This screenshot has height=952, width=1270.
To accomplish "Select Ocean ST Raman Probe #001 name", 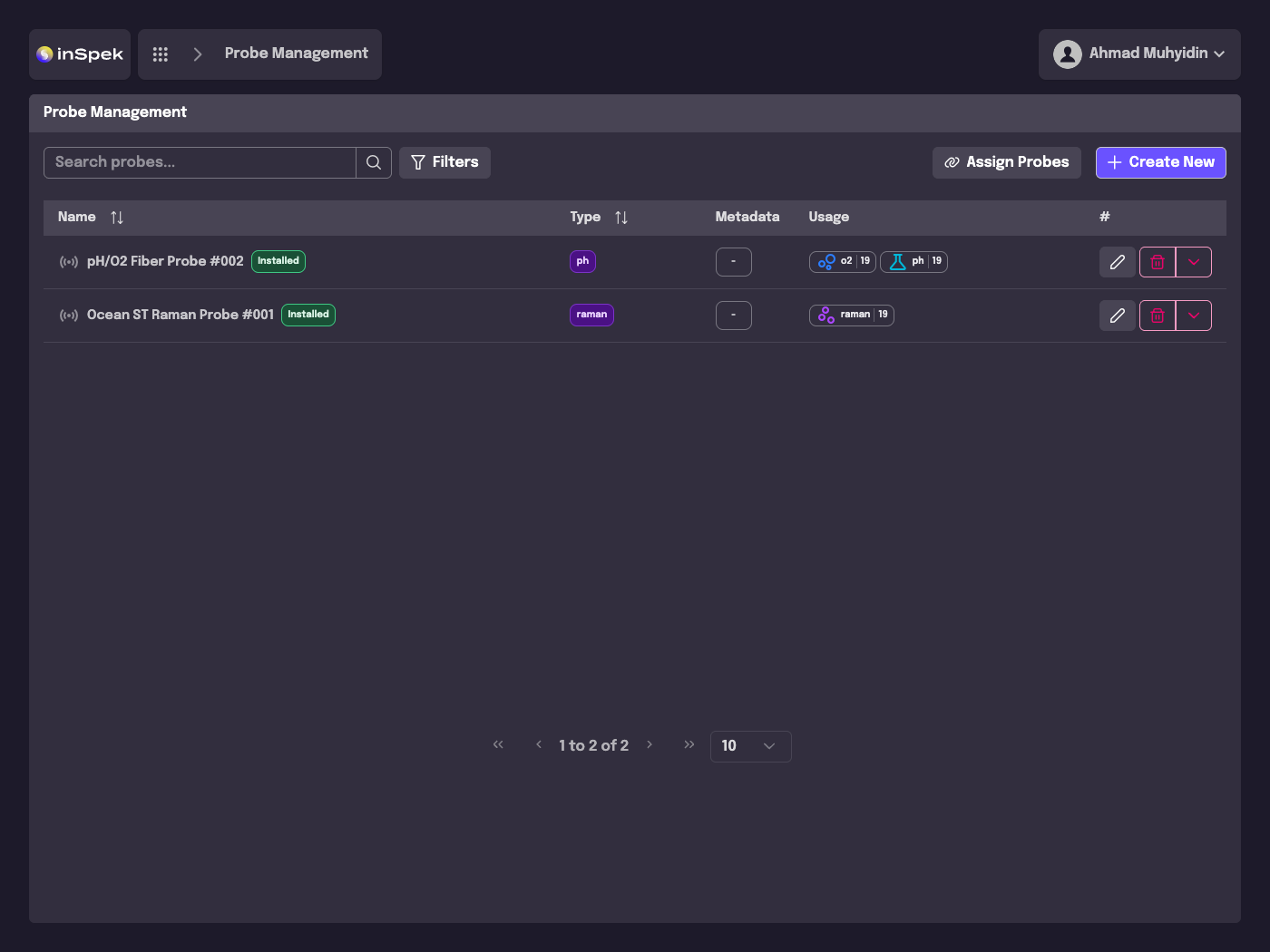I will (181, 315).
